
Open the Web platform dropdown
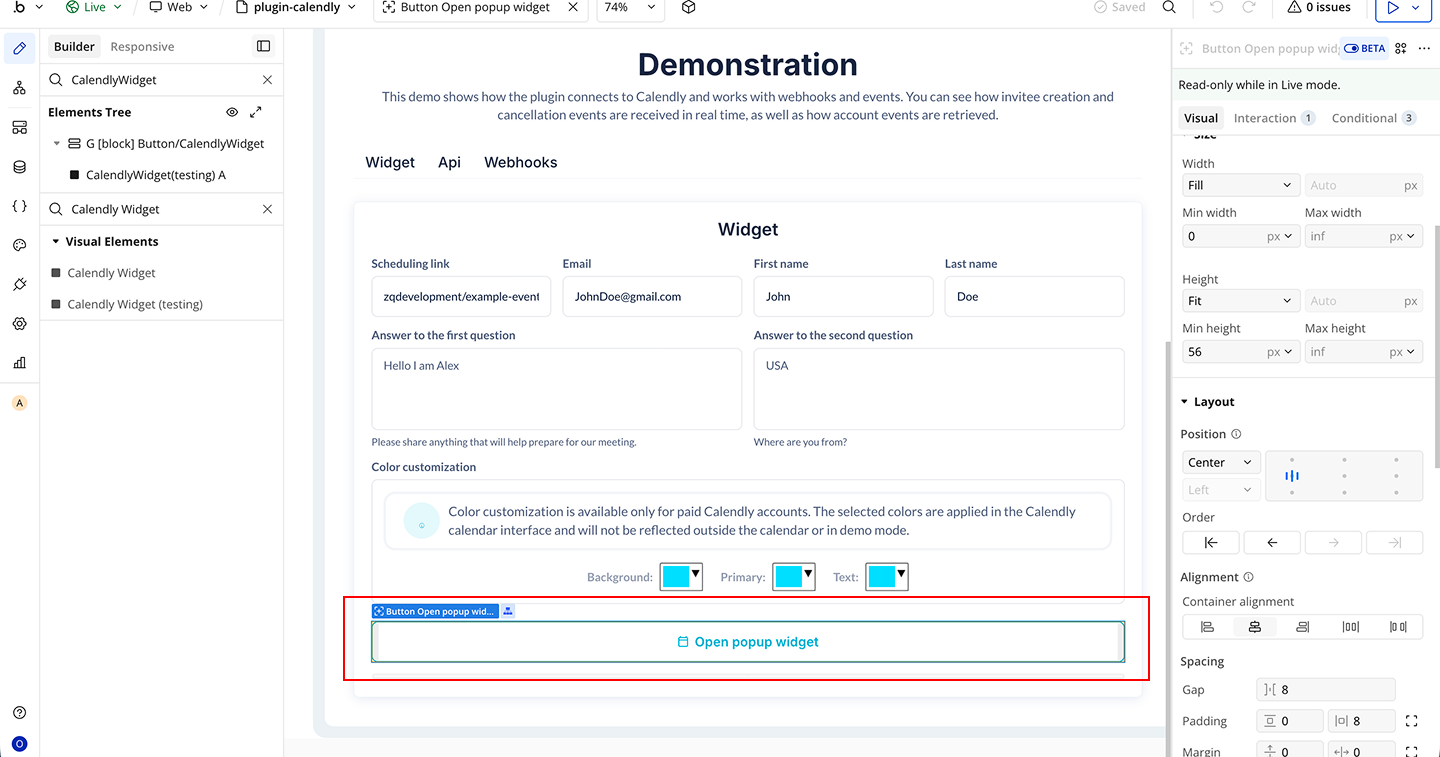pyautogui.click(x=179, y=7)
